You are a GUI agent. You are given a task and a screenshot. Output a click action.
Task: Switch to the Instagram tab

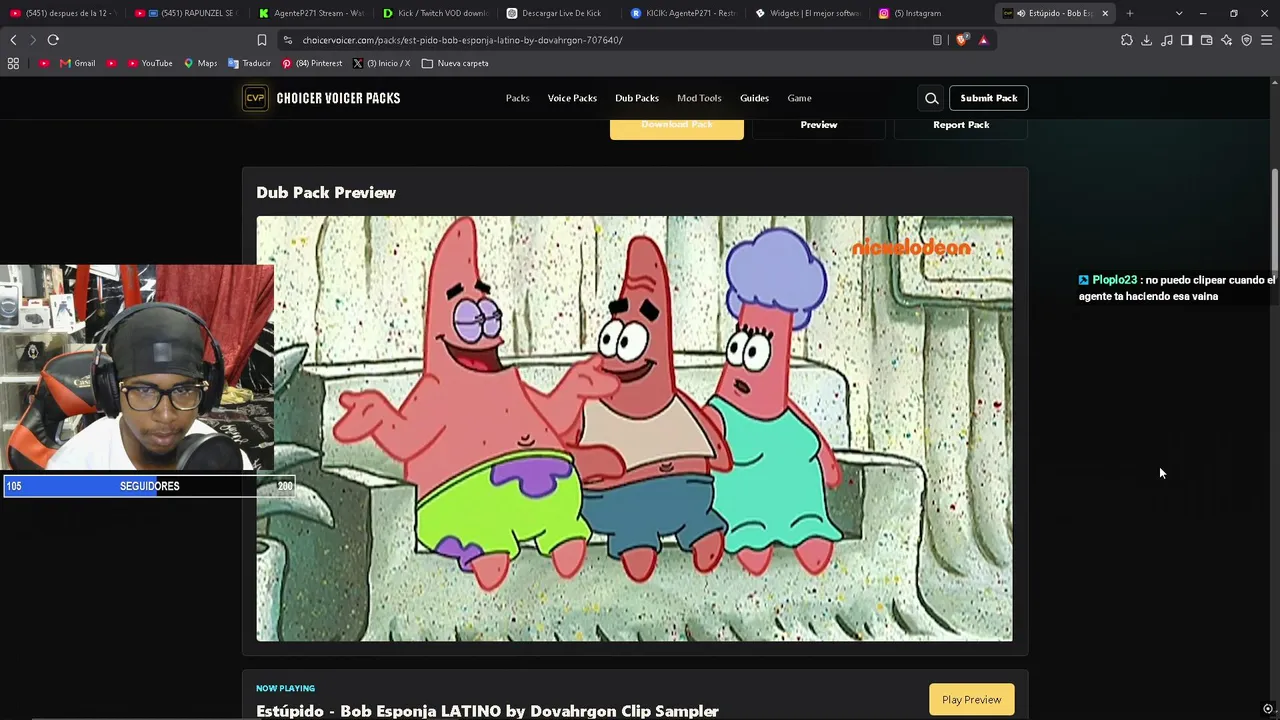[x=932, y=13]
